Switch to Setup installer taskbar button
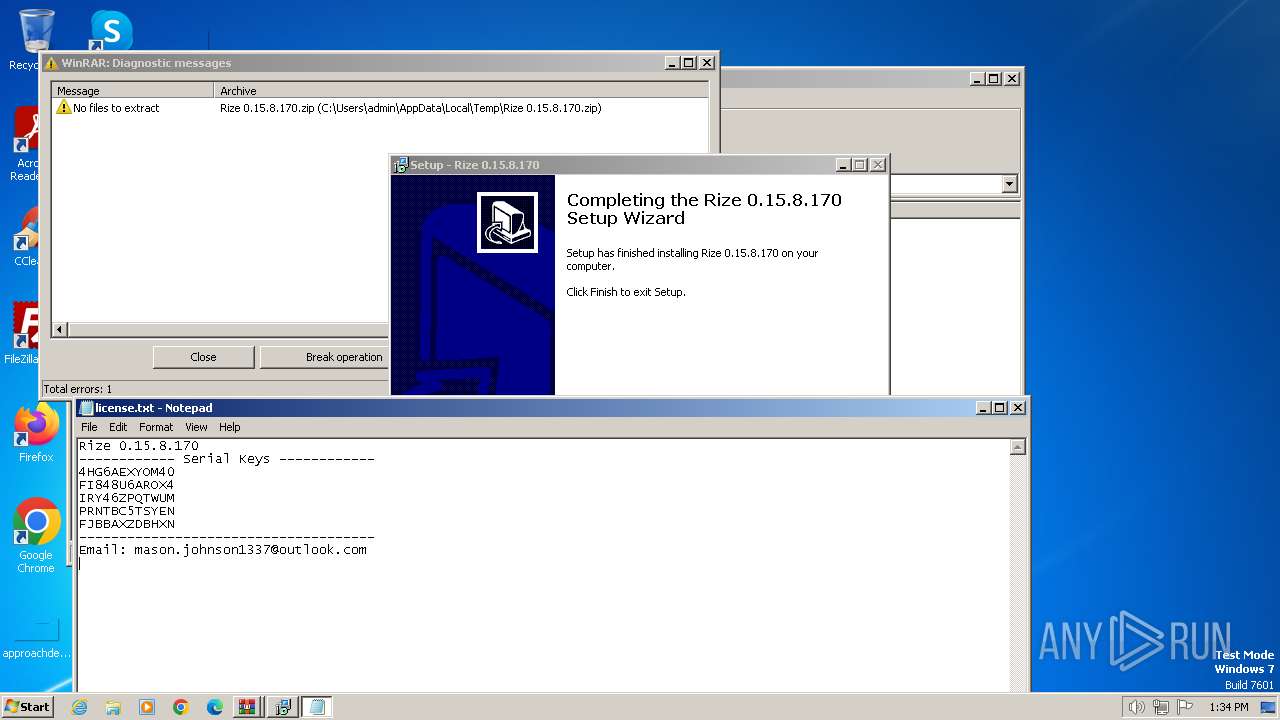This screenshot has width=1280, height=720. 282,707
